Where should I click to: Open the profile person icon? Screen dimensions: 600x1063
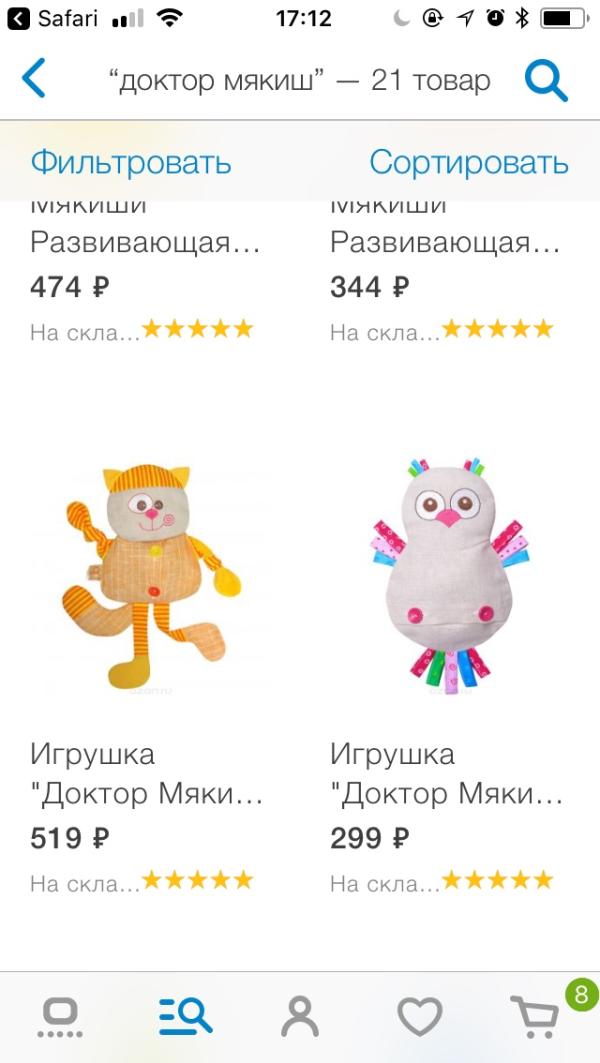click(300, 1017)
